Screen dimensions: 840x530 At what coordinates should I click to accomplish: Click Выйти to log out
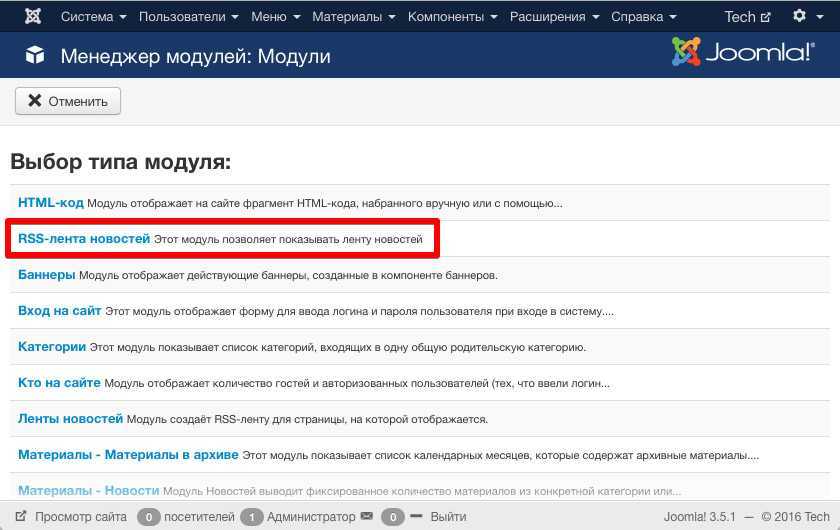click(448, 517)
